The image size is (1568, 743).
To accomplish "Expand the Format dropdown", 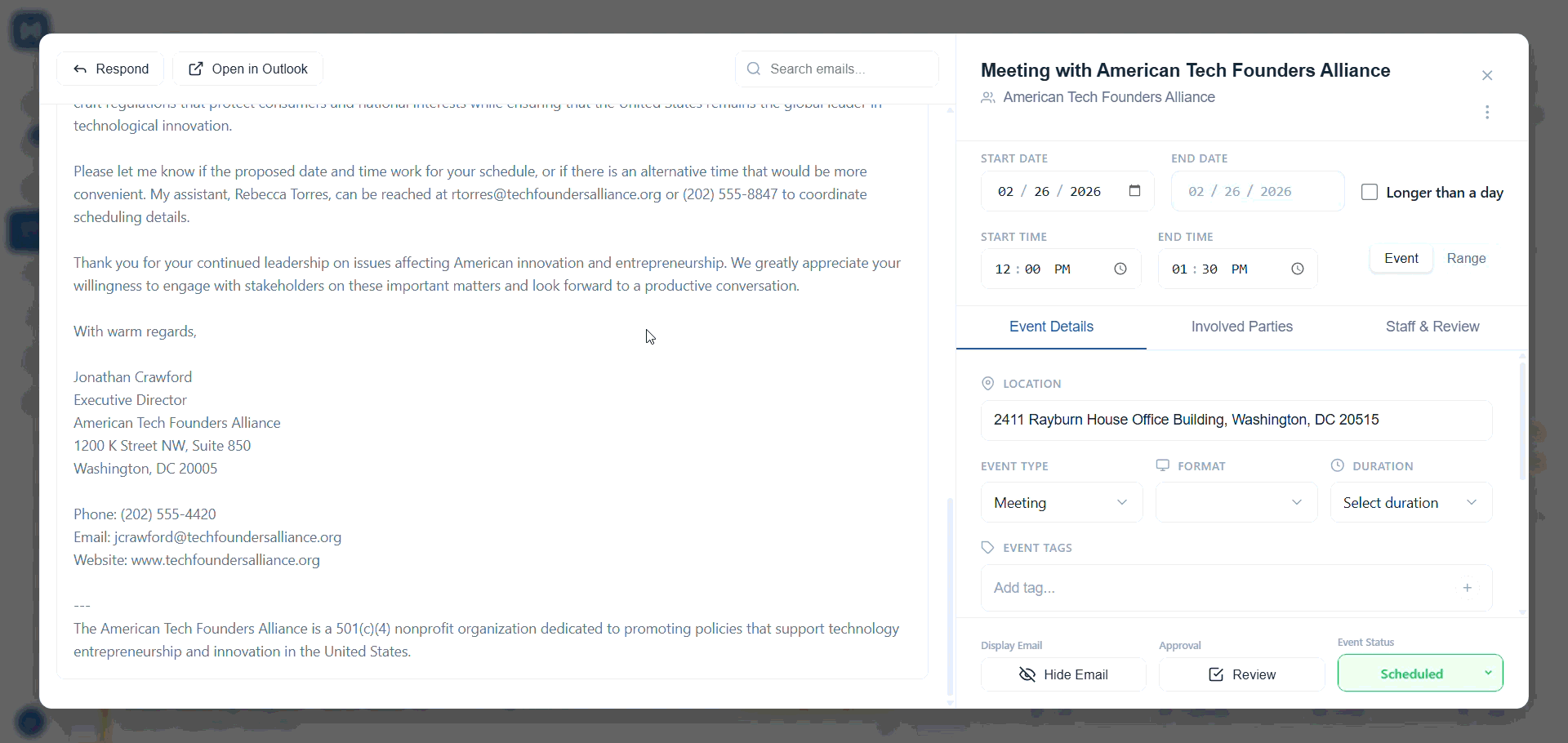I will coord(1236,503).
